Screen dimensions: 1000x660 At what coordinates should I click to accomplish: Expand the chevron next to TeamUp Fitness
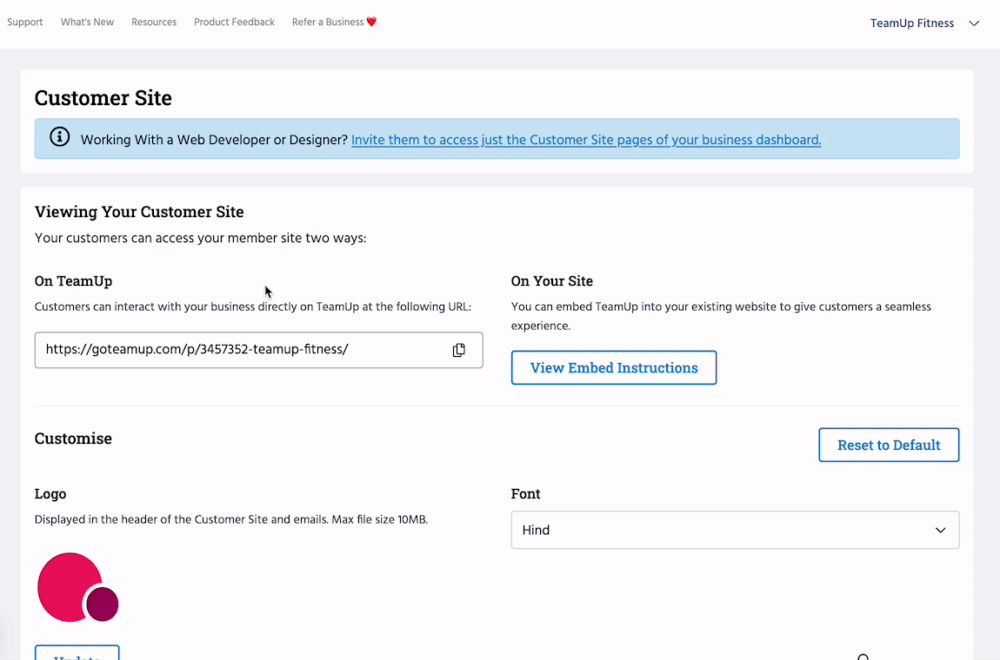tap(974, 23)
